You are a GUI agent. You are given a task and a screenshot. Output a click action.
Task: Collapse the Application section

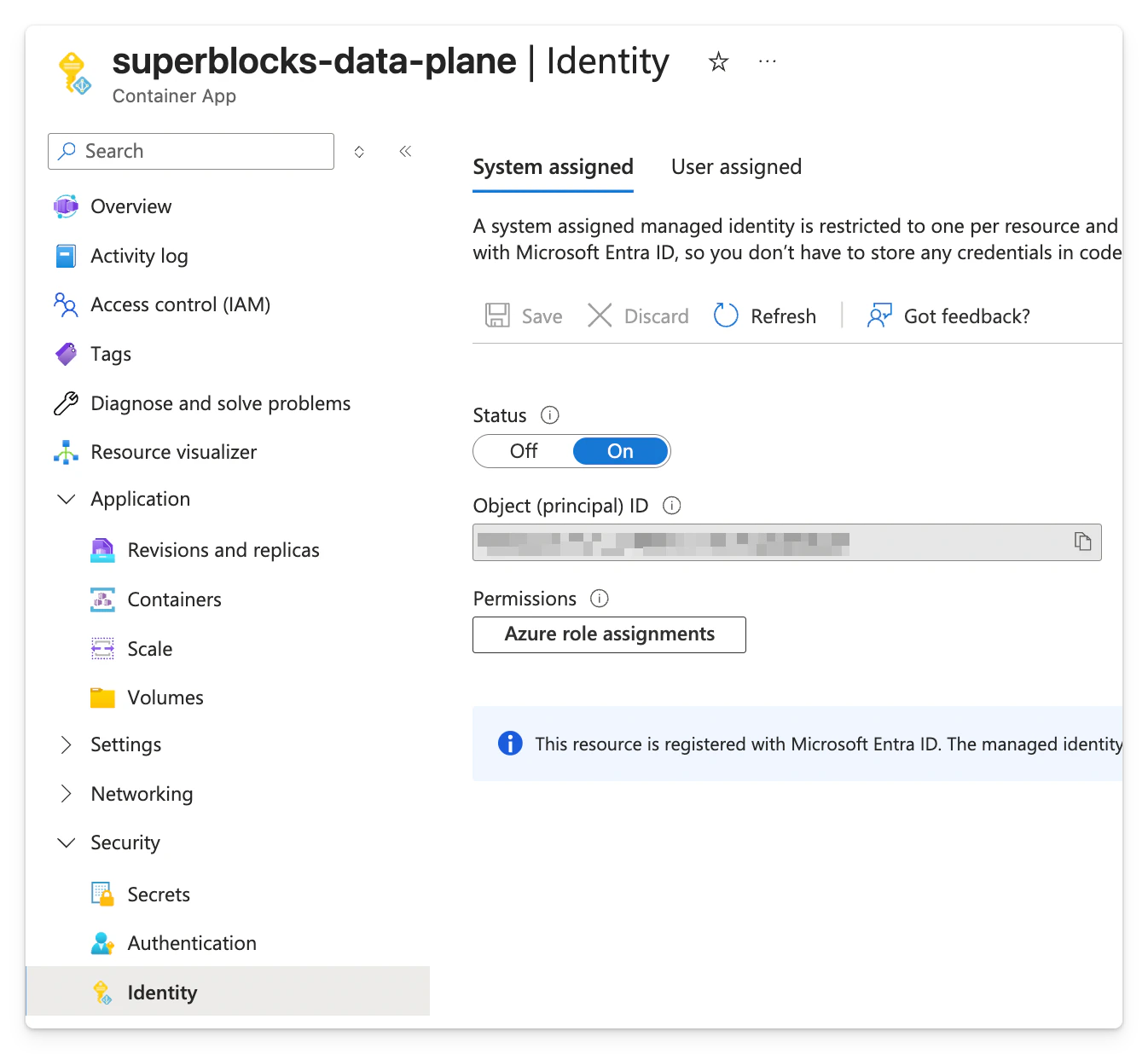coord(67,499)
